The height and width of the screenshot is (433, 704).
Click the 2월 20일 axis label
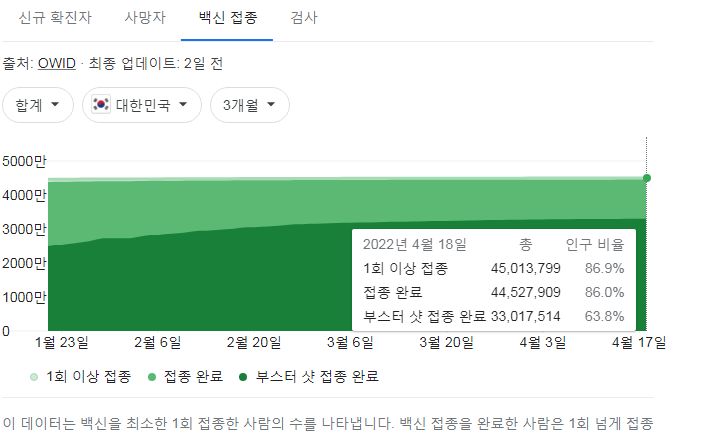pyautogui.click(x=254, y=343)
